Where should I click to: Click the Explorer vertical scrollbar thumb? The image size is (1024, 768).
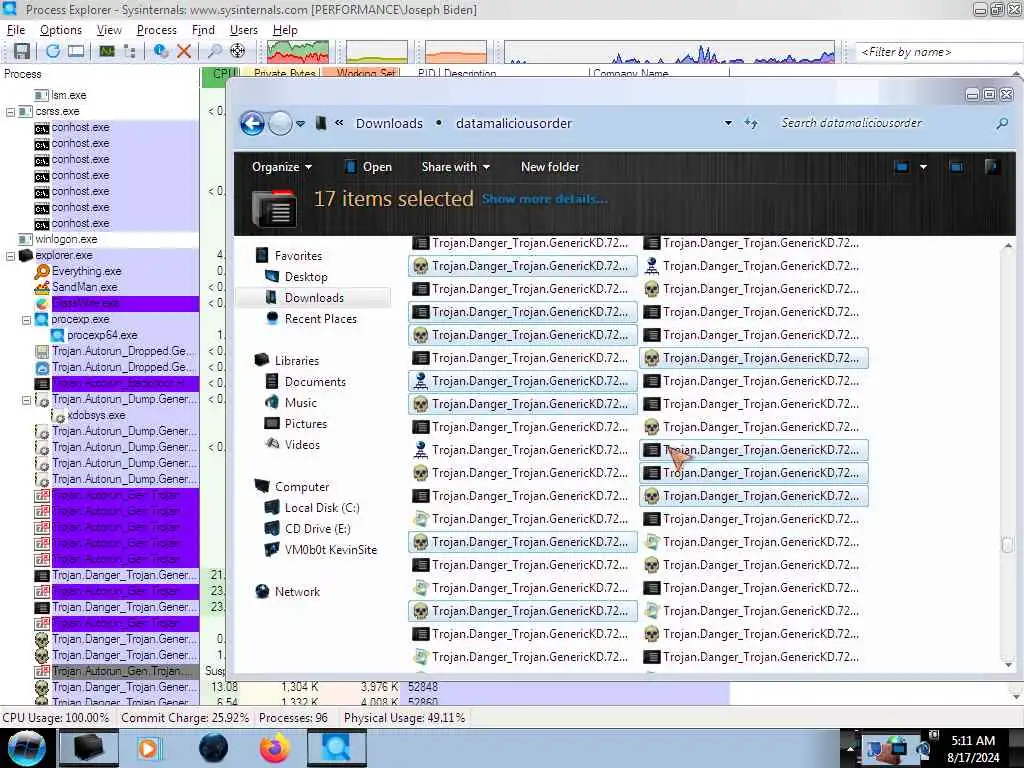[1008, 544]
